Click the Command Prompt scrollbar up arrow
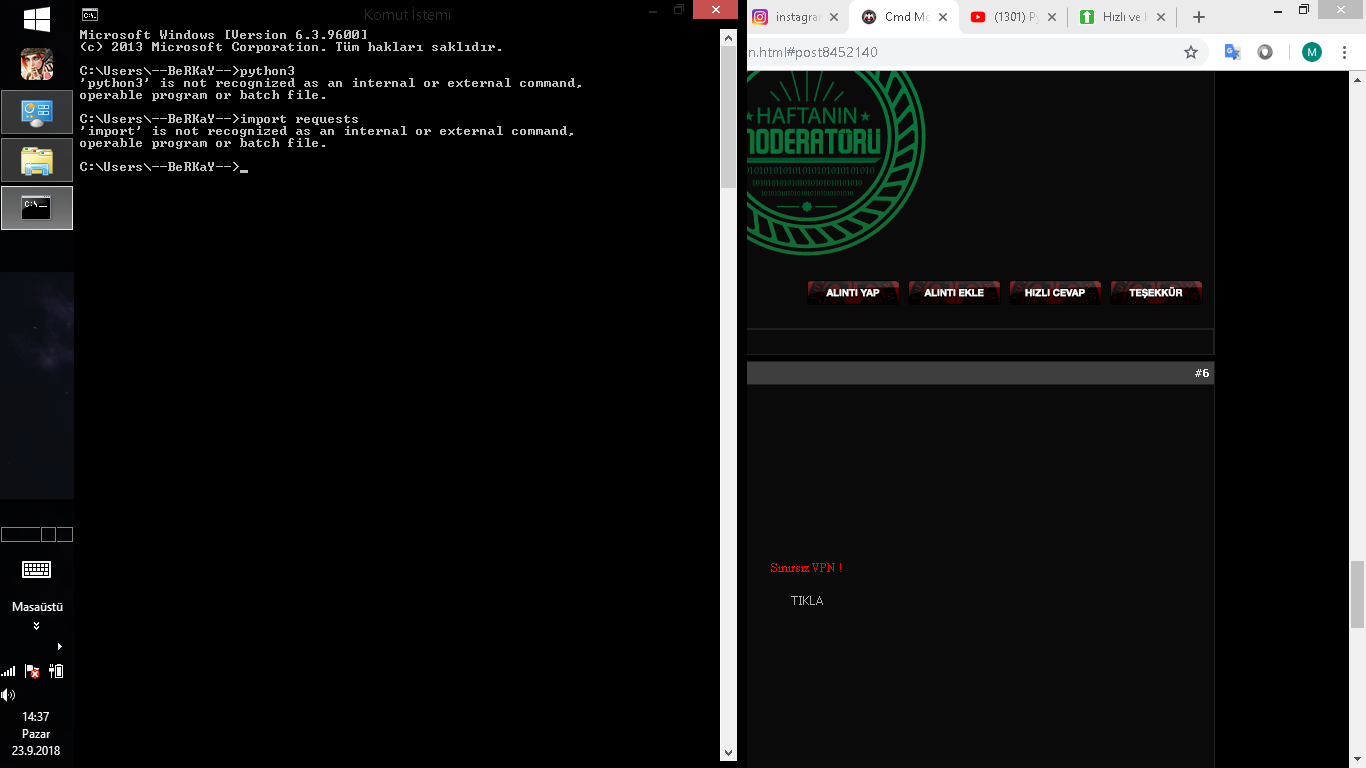The width and height of the screenshot is (1366, 768). (729, 36)
